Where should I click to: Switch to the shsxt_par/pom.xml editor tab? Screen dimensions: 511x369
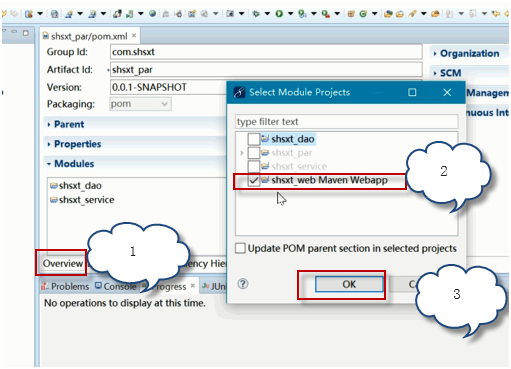coord(89,36)
